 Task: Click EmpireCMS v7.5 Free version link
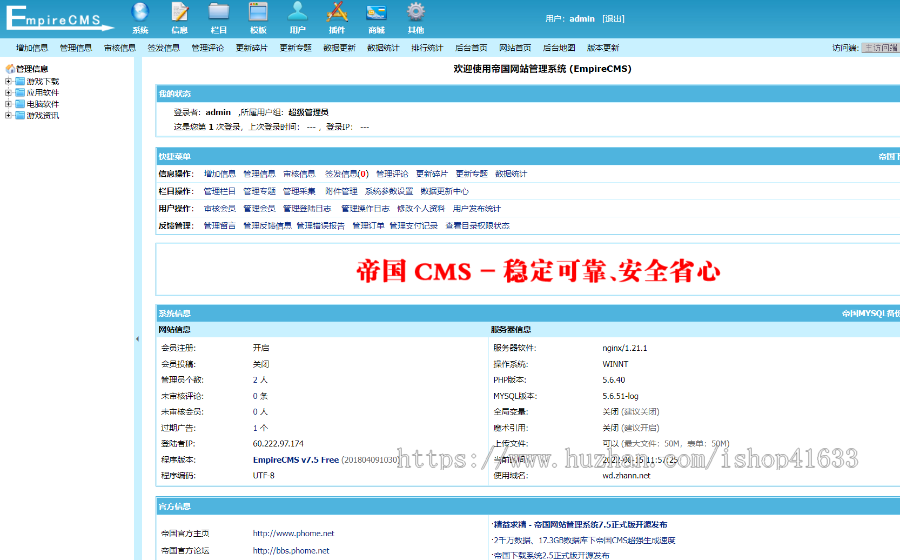point(296,460)
